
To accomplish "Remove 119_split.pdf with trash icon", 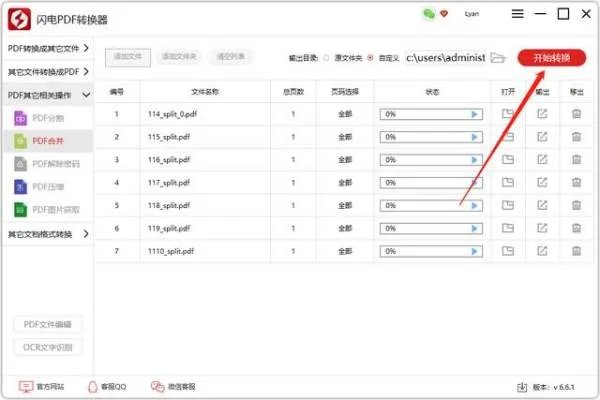I will [576, 228].
